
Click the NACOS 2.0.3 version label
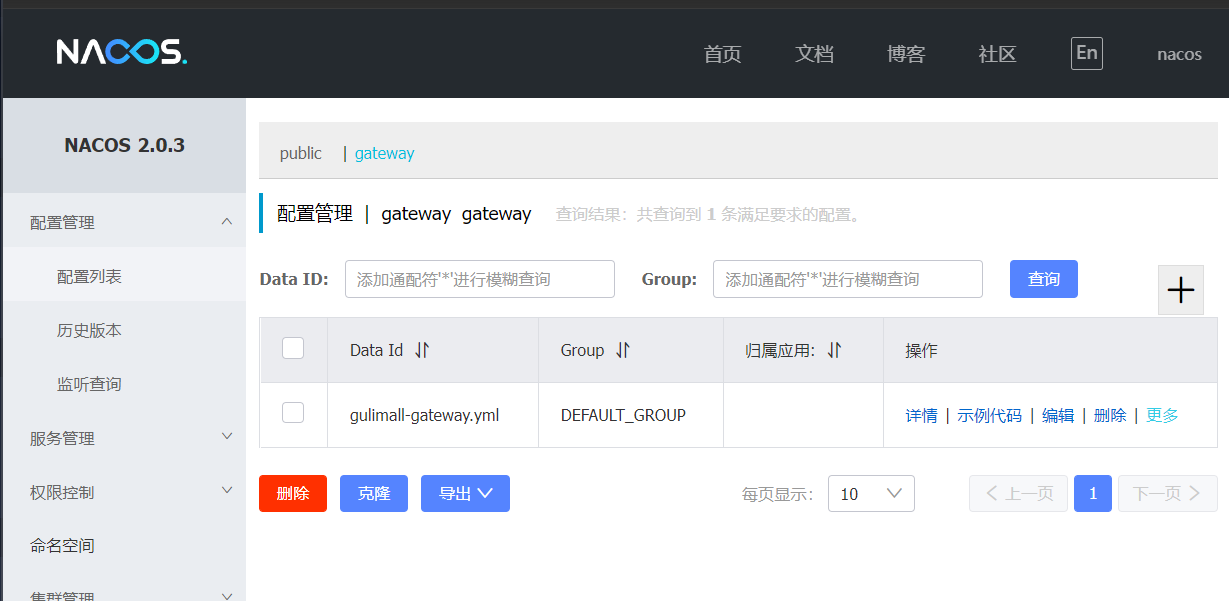pos(125,145)
